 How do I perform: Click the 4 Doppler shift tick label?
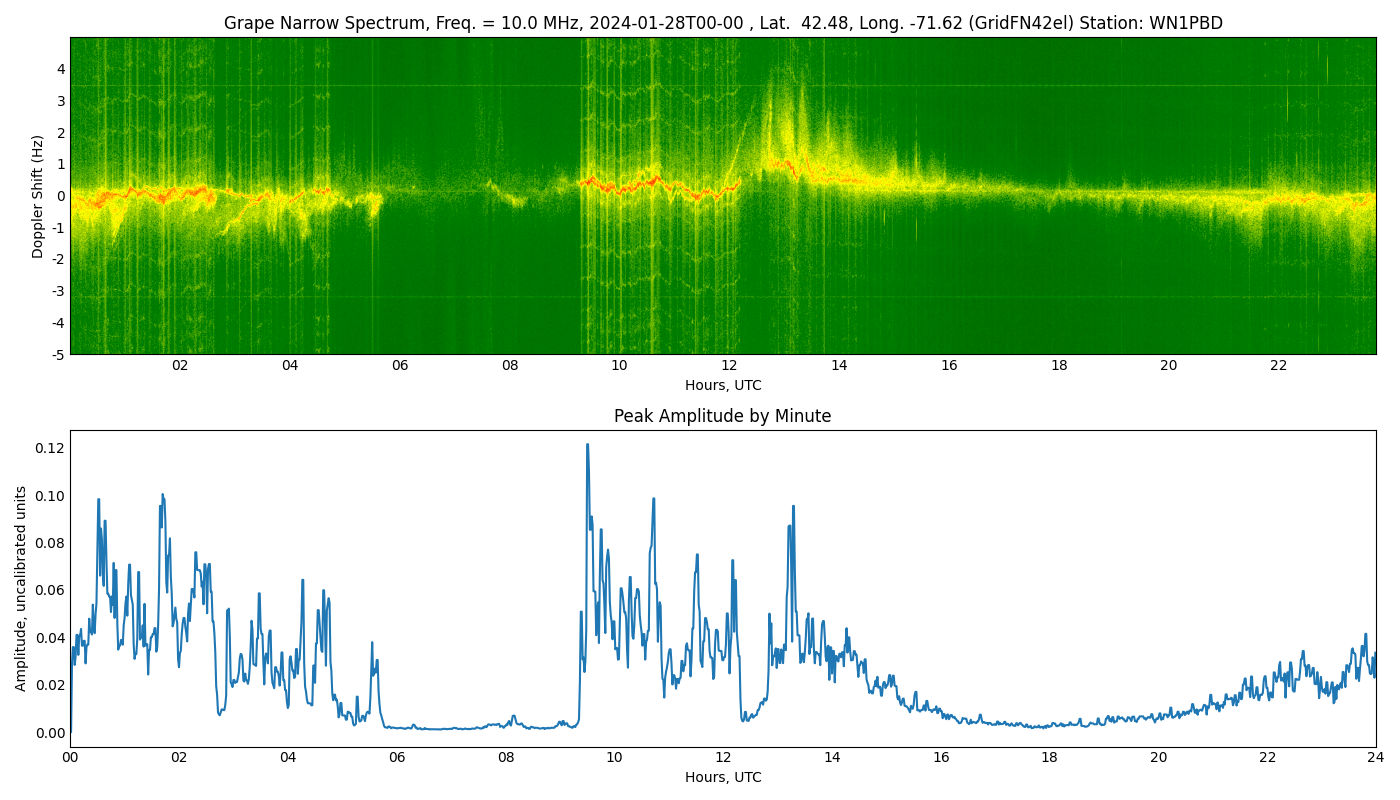pyautogui.click(x=61, y=69)
